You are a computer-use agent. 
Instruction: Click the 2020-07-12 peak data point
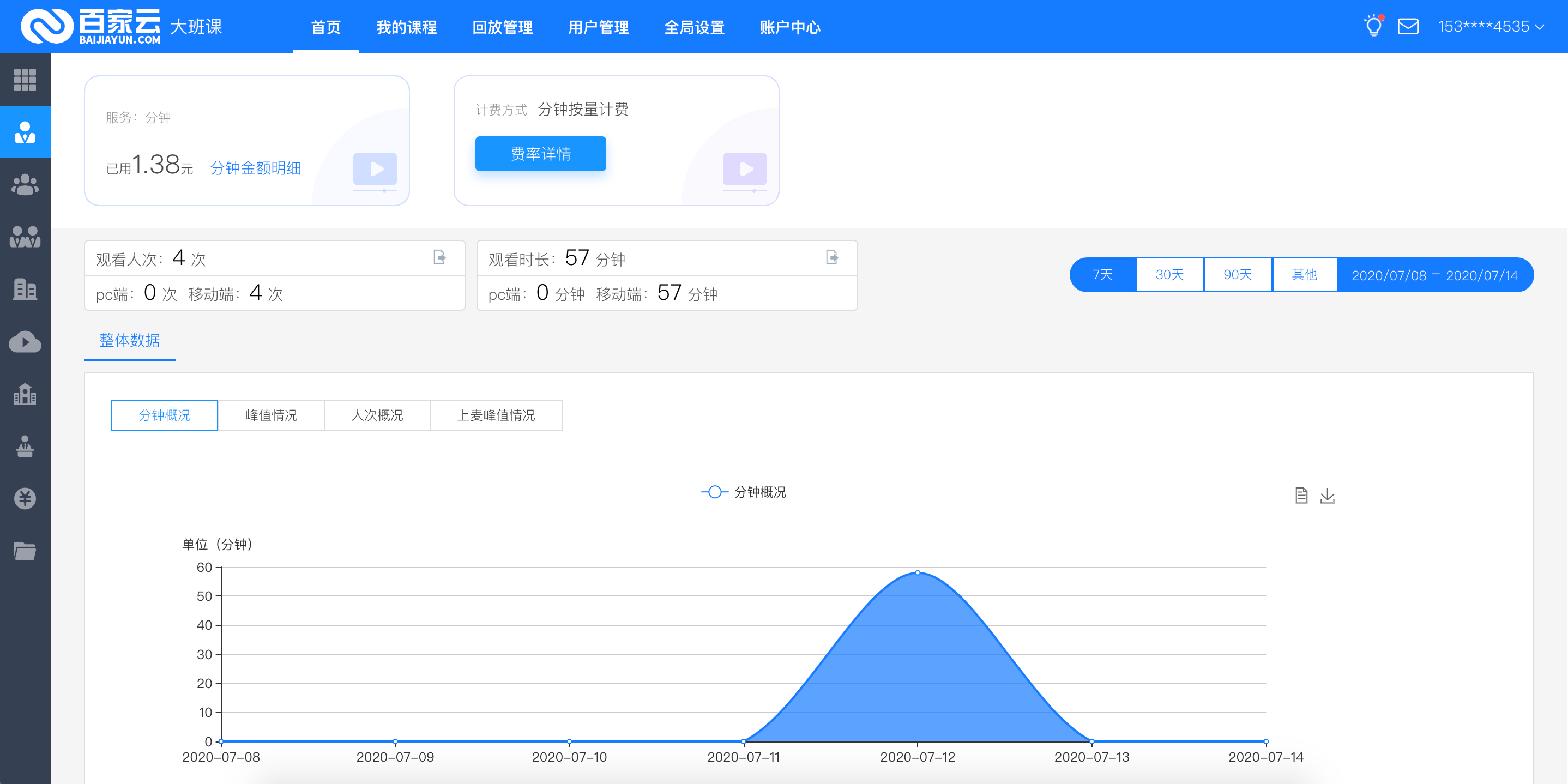coord(918,573)
